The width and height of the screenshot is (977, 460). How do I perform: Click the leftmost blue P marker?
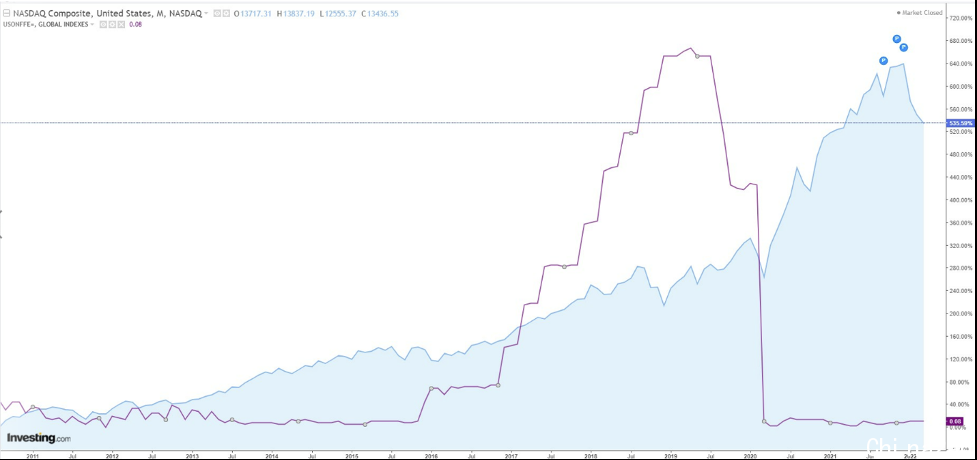(x=883, y=60)
